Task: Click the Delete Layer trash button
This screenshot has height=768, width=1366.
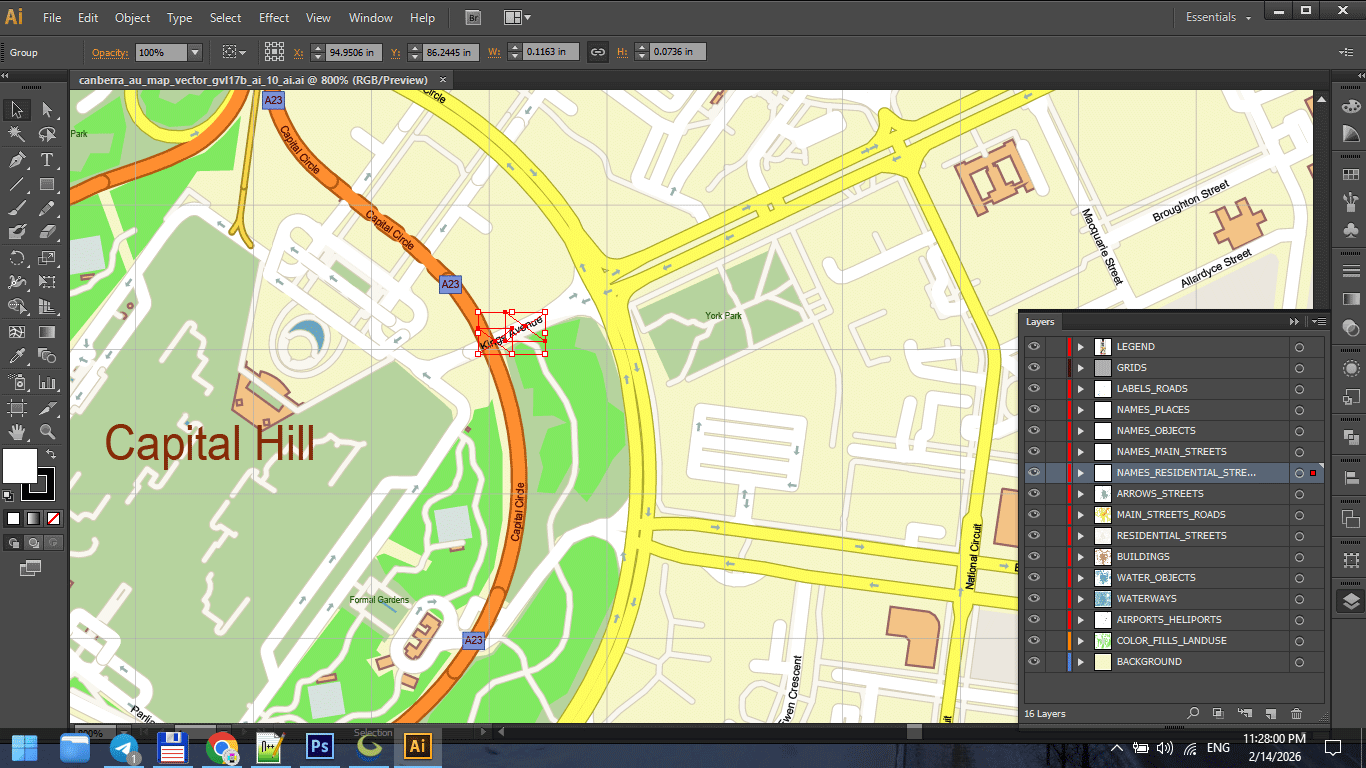Action: coord(1296,713)
